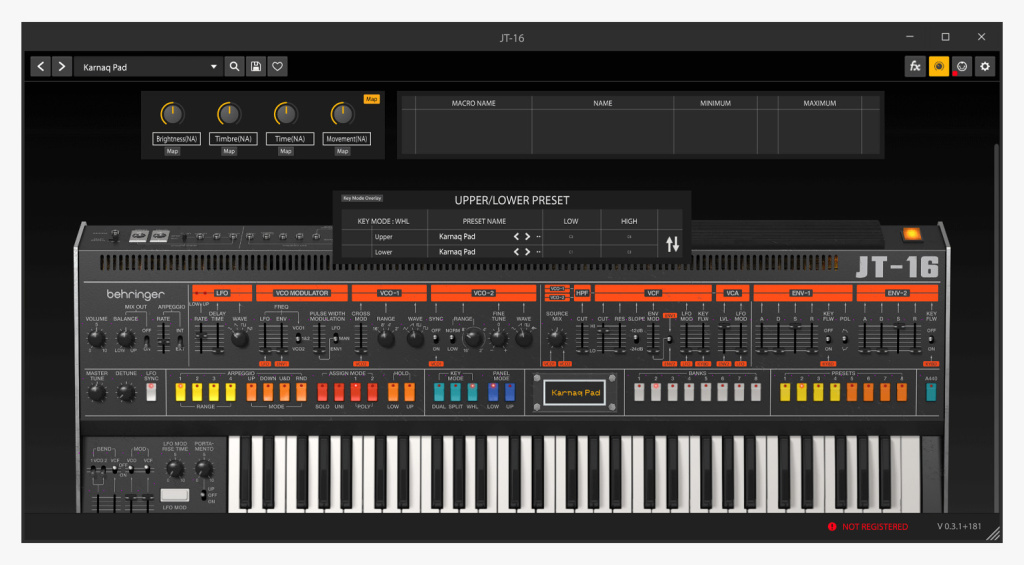Screen dimensions: 1024x565
Task: Toggle the VCF Slope -12dB/-24dB switch
Action: [636, 340]
